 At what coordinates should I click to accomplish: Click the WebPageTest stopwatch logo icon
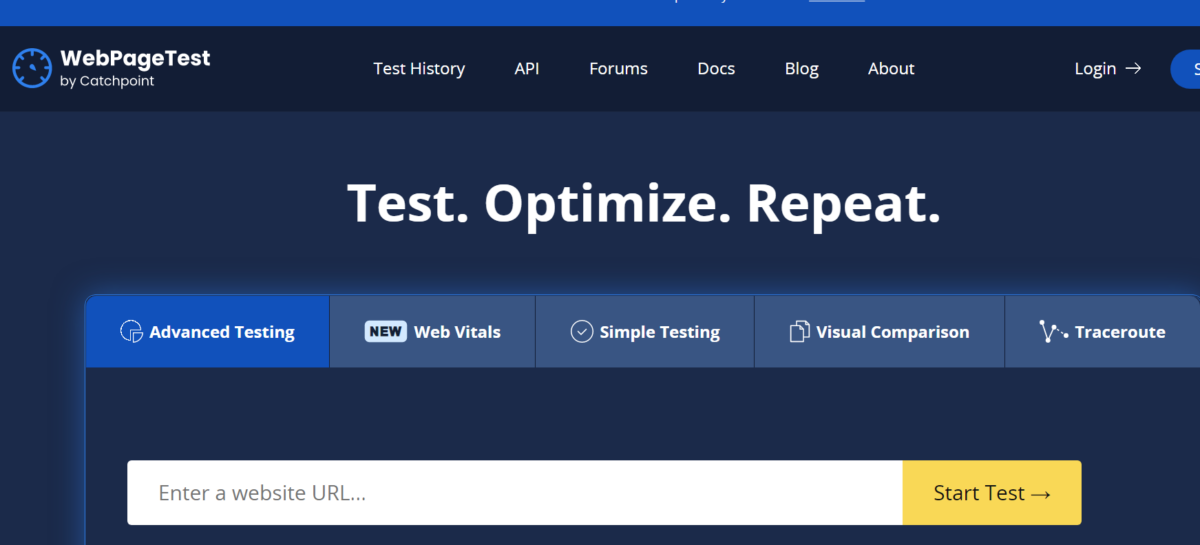pos(32,68)
